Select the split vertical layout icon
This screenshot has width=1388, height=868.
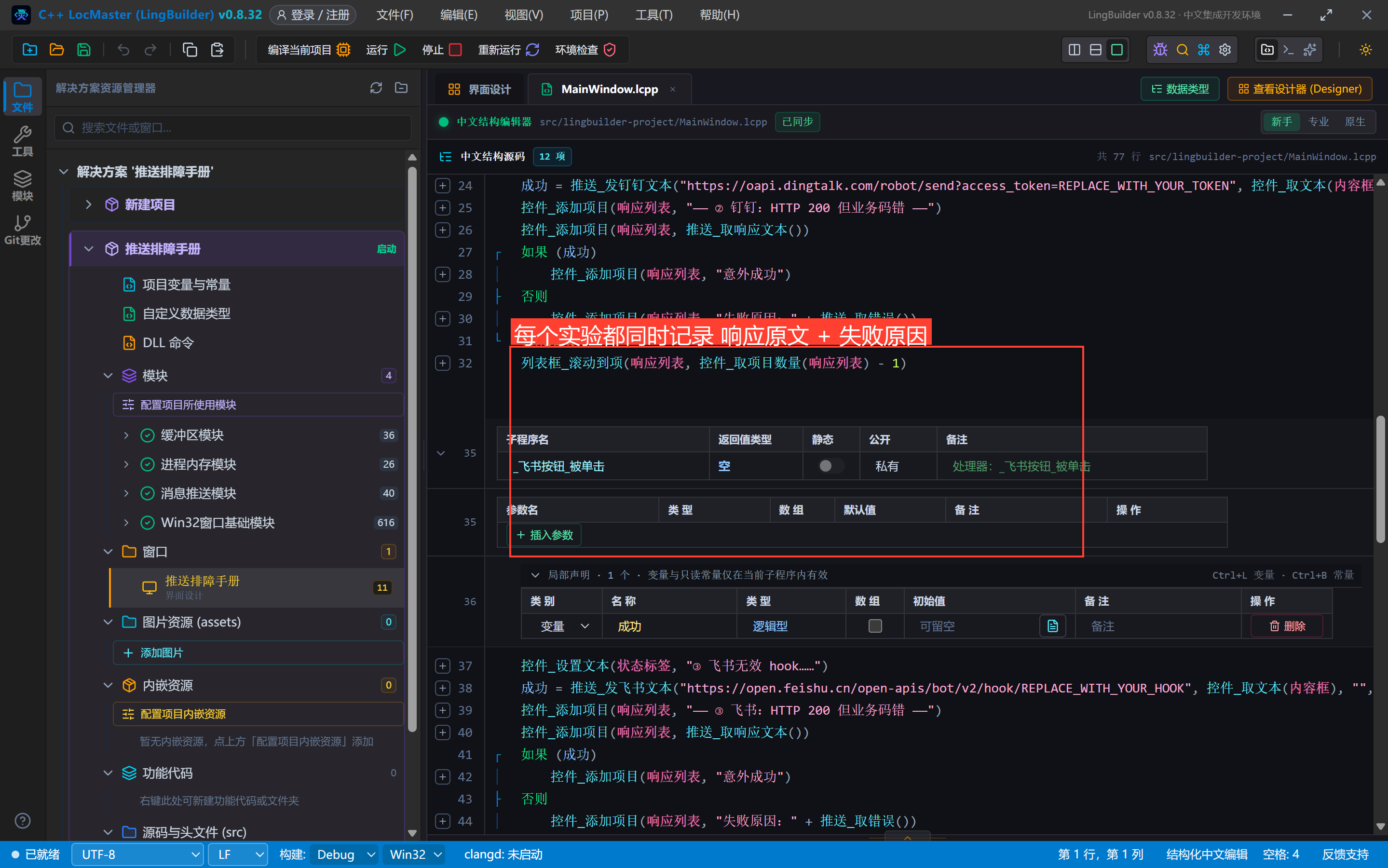(1074, 50)
